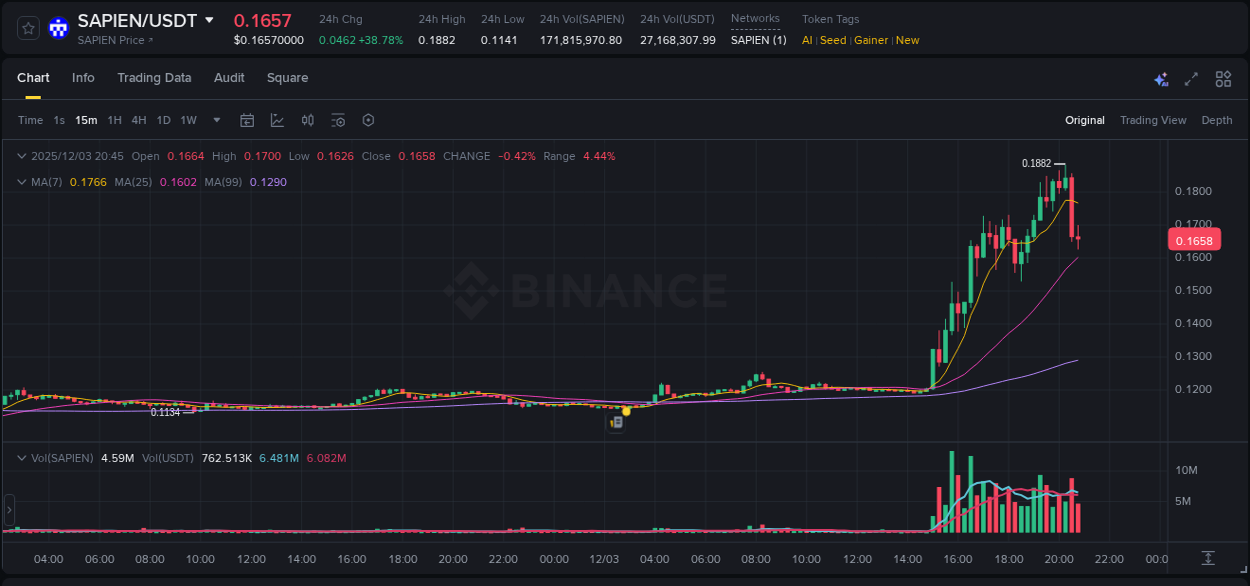Screen dimensions: 1250x586
Task: Toggle the favorite star for SAPIEN/USDT
Action: click(28, 28)
